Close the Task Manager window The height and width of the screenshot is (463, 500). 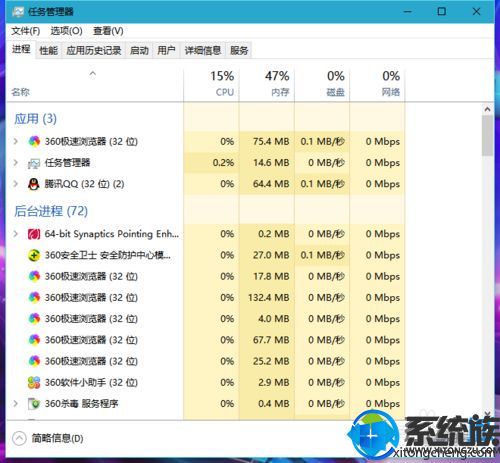pyautogui.click(x=476, y=12)
